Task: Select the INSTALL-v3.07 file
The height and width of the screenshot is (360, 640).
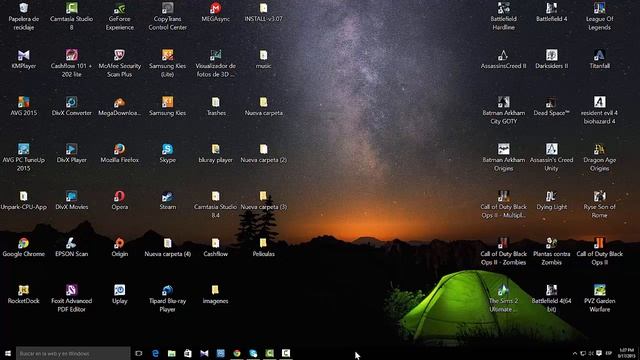Action: (263, 12)
